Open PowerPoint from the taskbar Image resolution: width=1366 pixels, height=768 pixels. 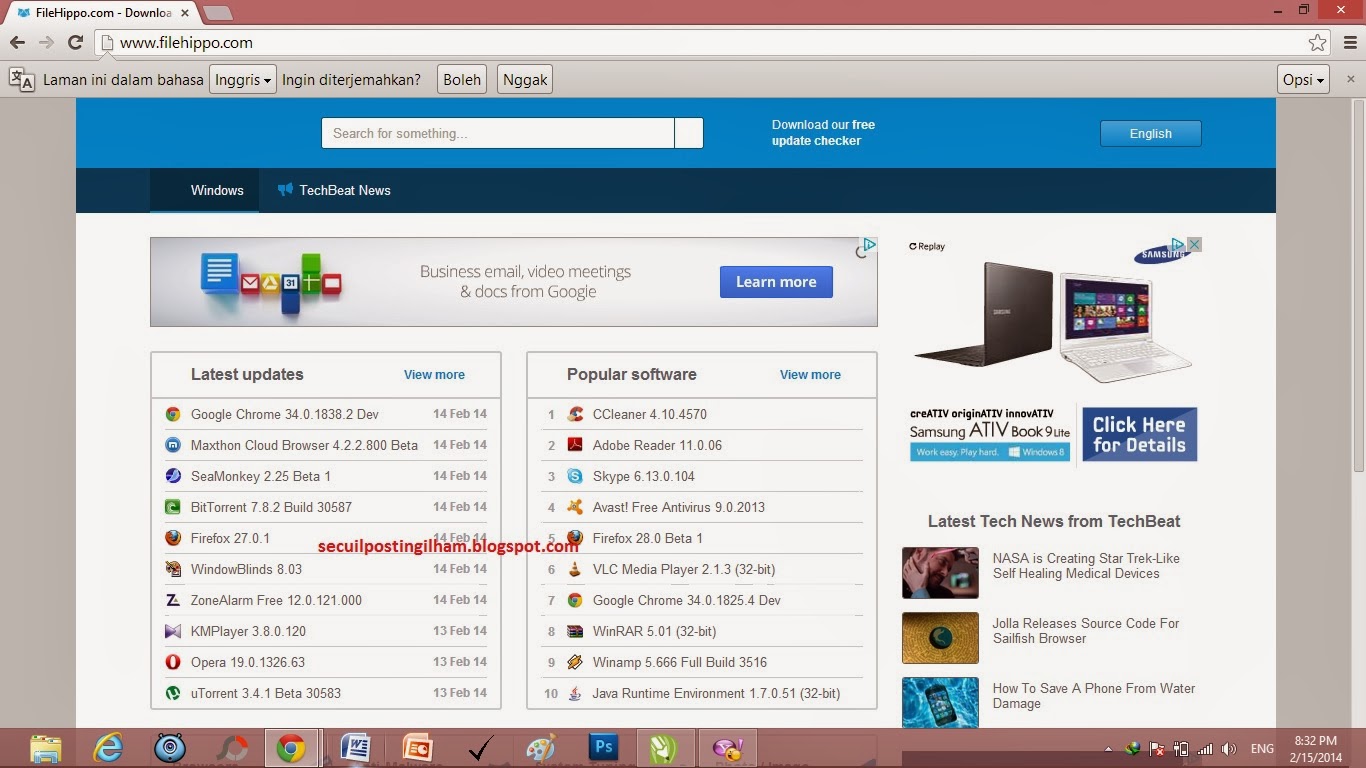click(417, 748)
